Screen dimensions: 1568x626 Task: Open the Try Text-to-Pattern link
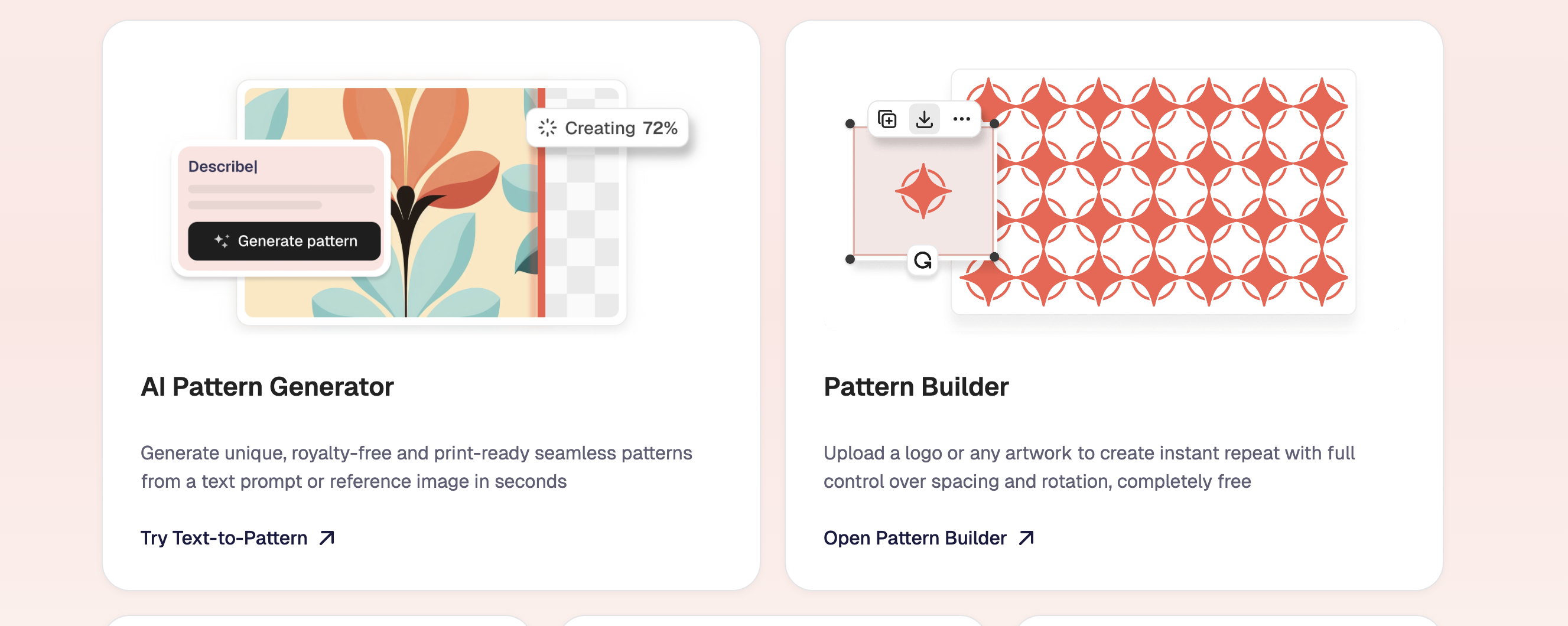click(224, 538)
